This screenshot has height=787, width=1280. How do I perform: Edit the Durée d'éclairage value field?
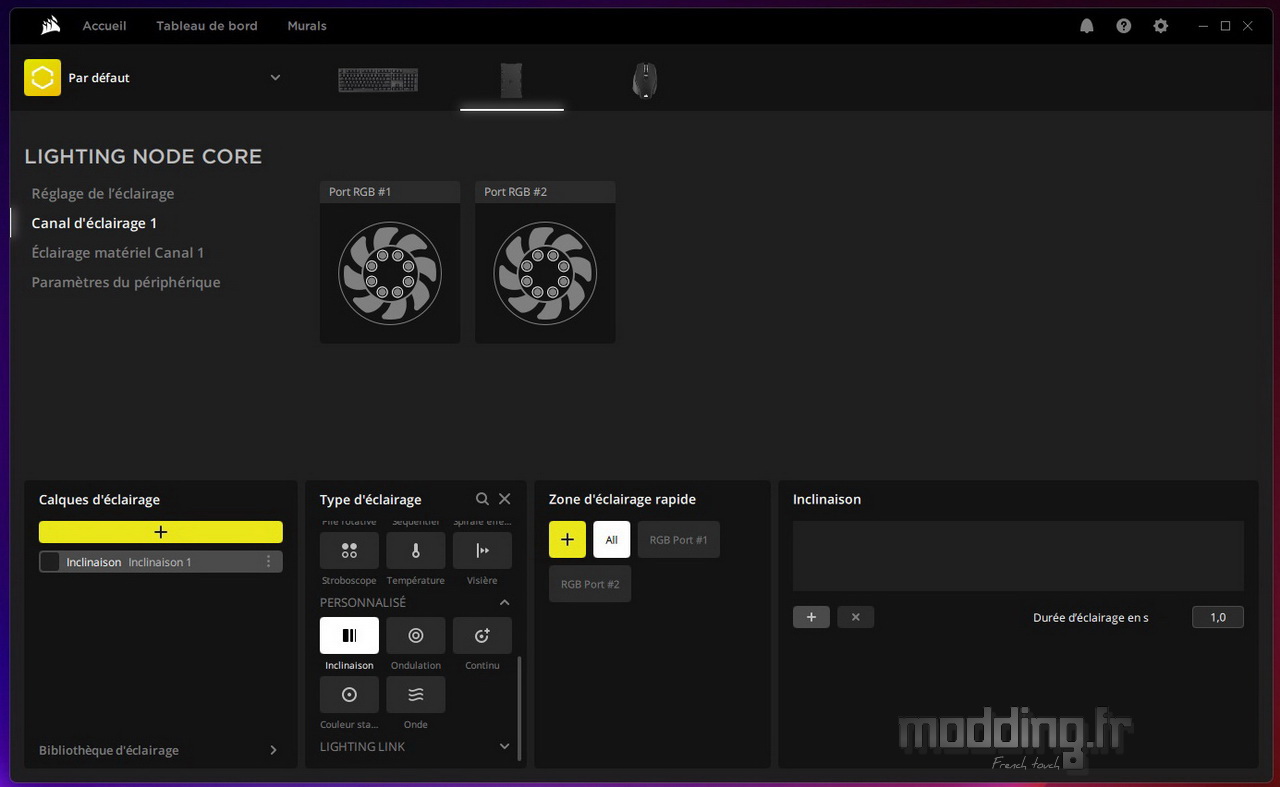coord(1218,617)
